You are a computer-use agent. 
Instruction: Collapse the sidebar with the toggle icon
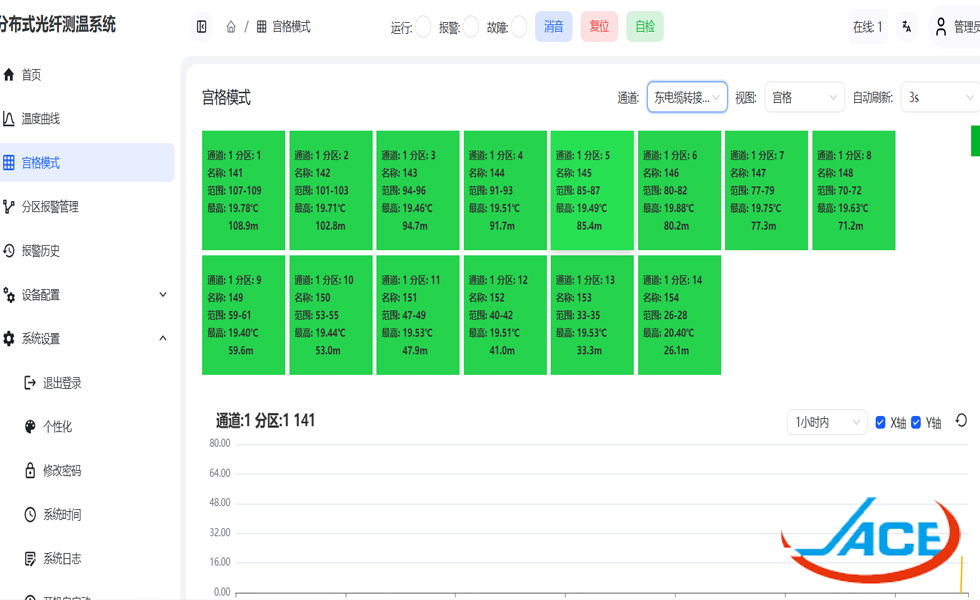pyautogui.click(x=202, y=27)
